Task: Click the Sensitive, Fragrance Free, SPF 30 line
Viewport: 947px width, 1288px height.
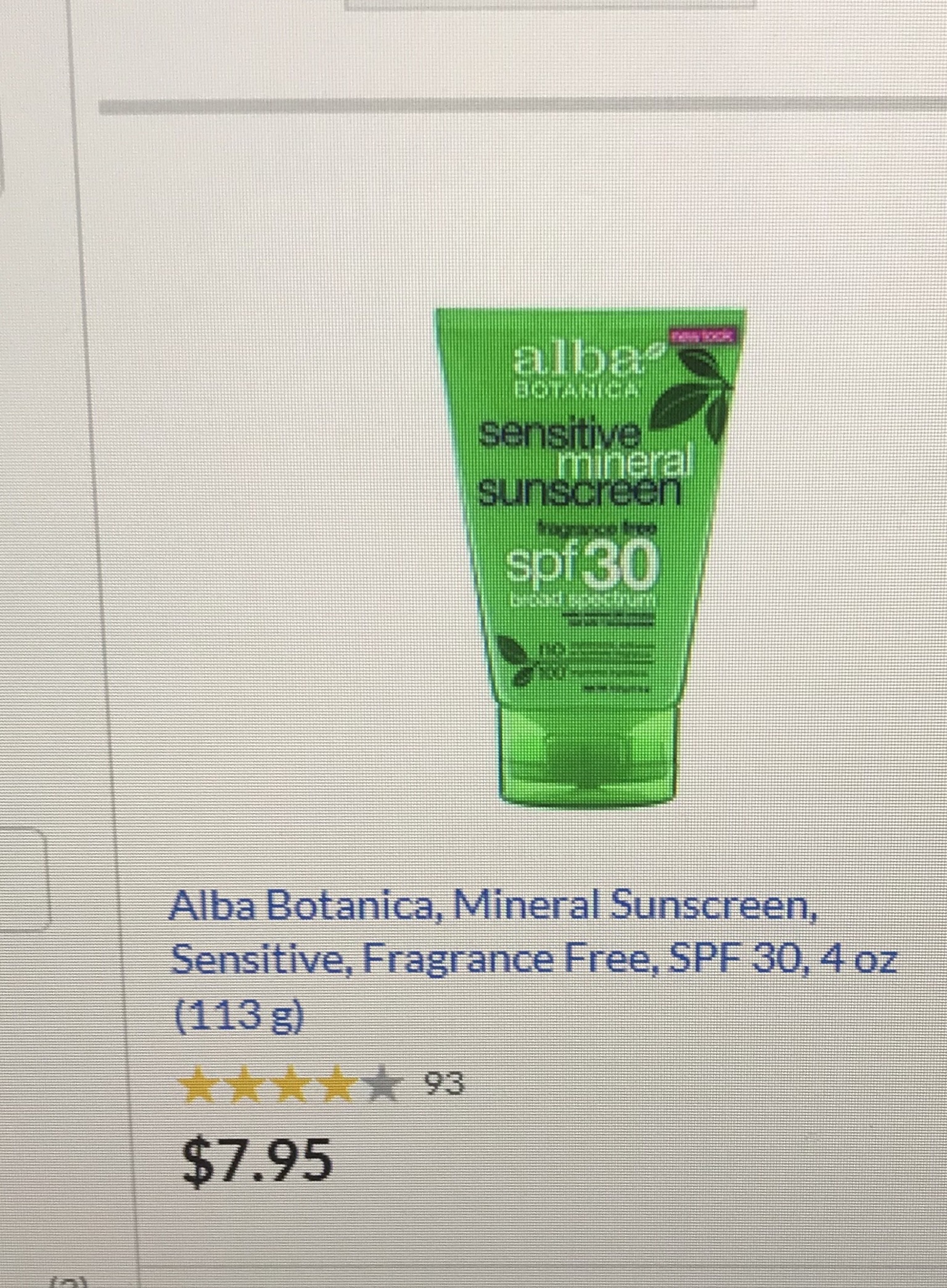Action: (x=531, y=960)
